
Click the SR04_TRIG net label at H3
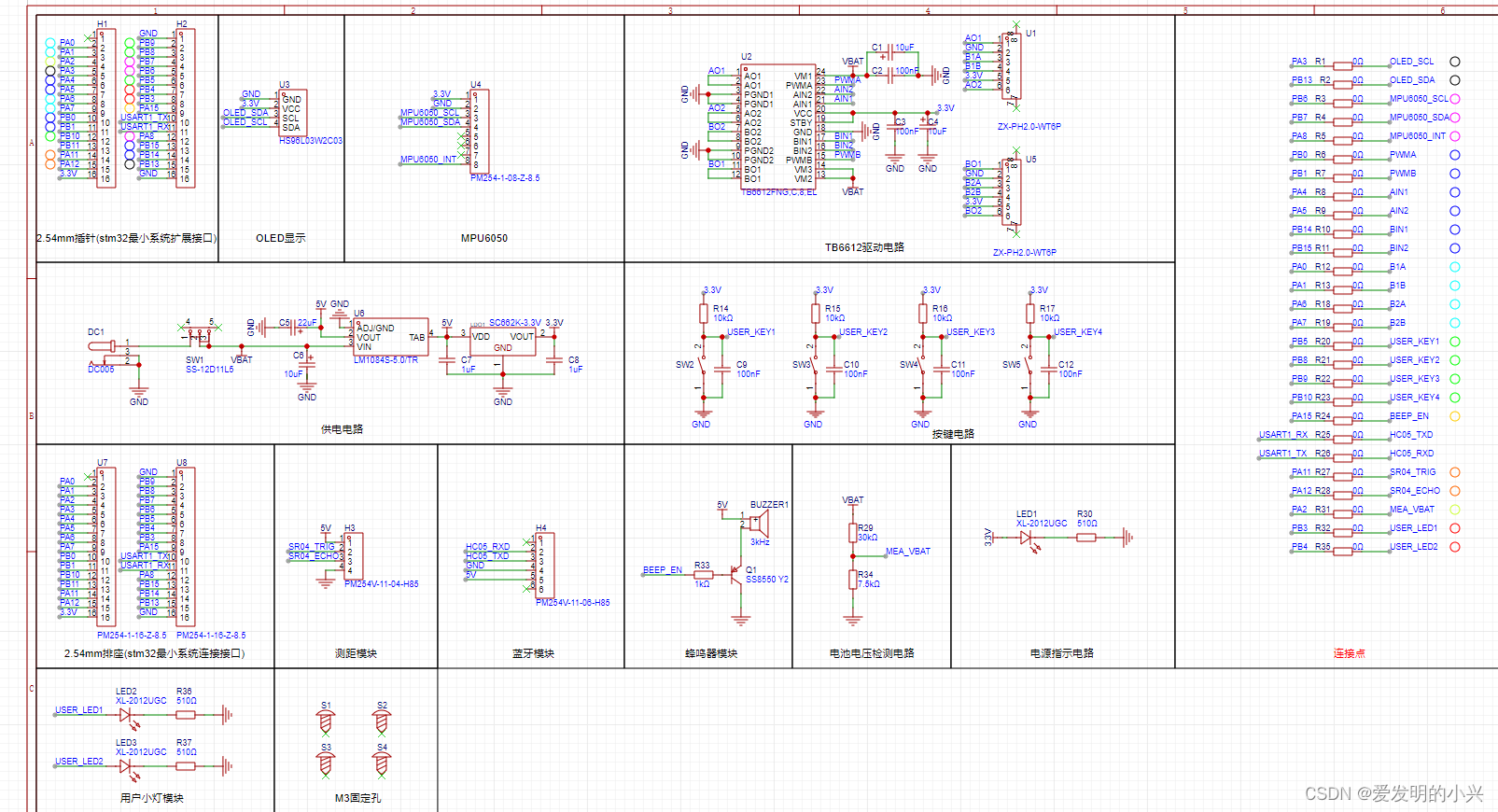(311, 547)
